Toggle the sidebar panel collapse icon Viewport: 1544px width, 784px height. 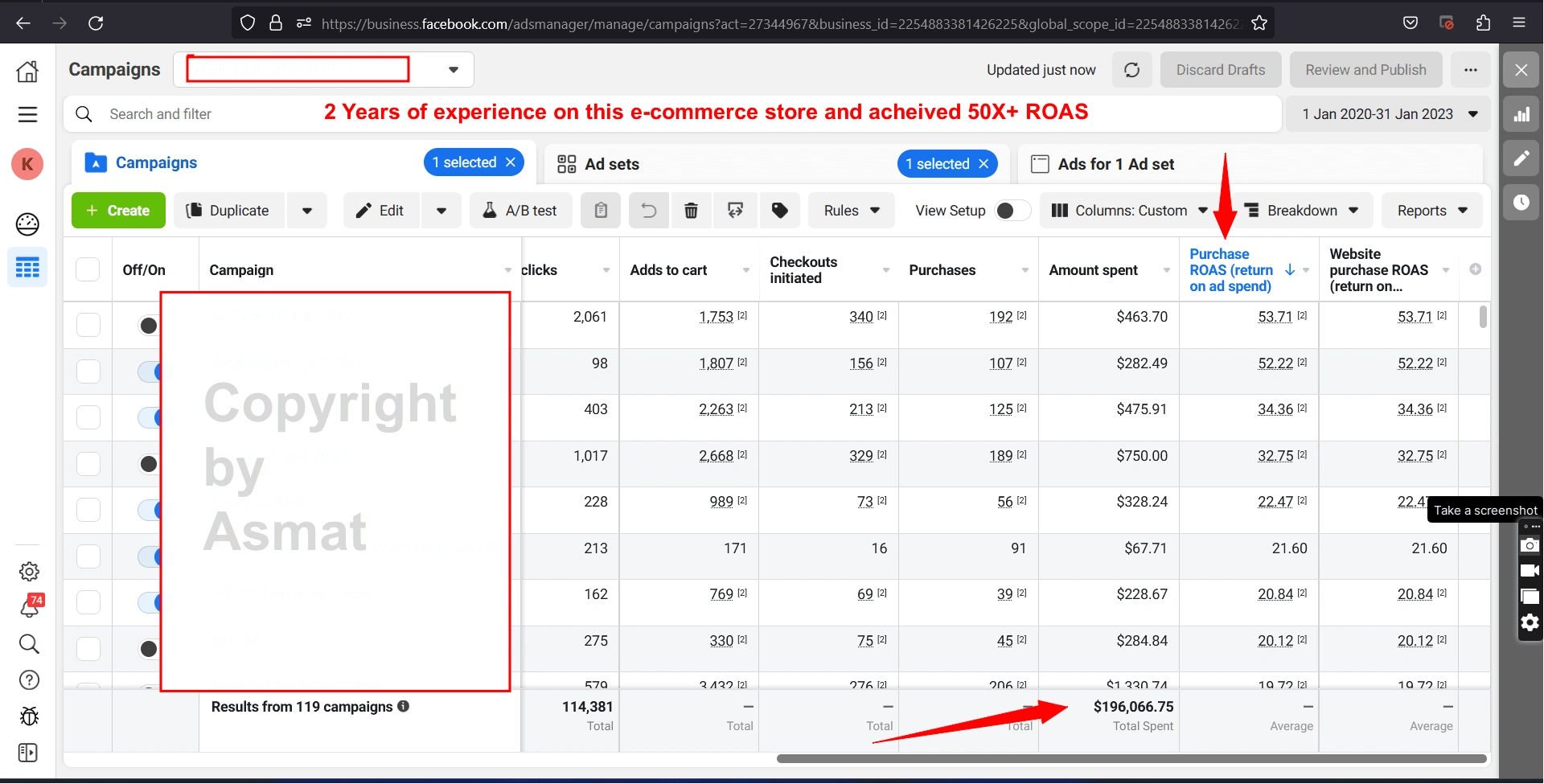pyautogui.click(x=27, y=753)
